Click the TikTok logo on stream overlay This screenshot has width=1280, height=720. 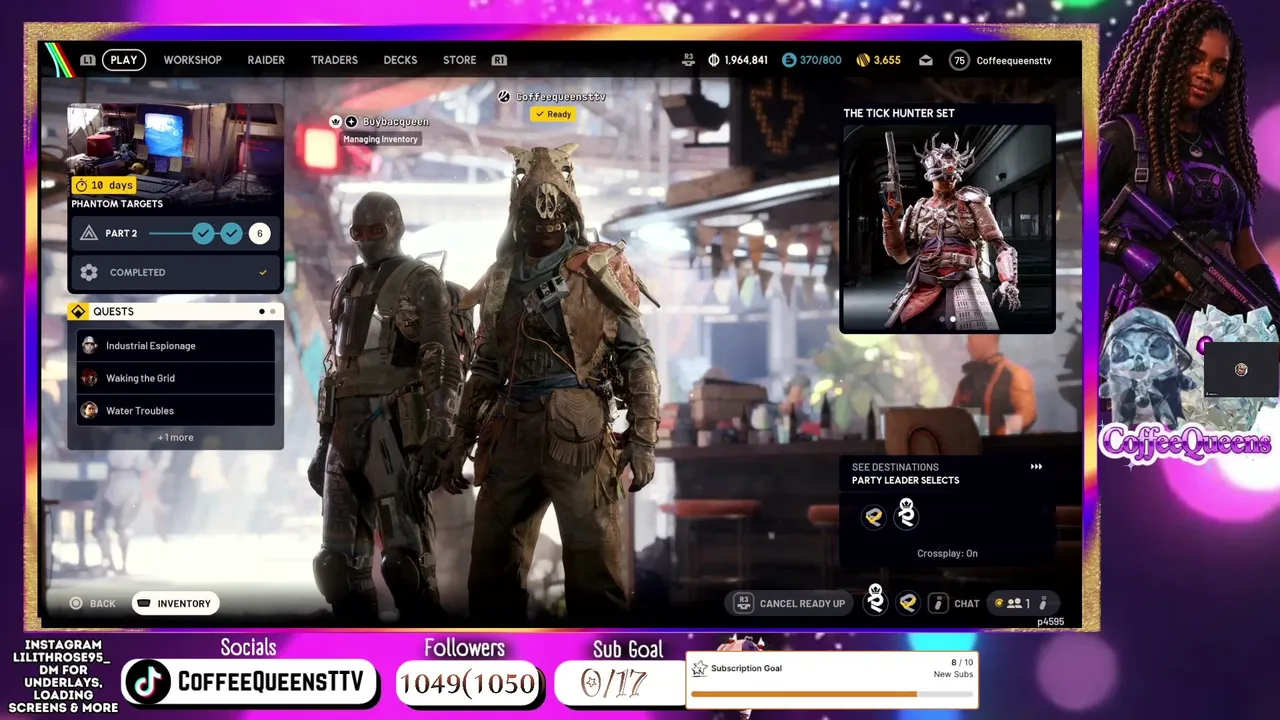click(148, 682)
